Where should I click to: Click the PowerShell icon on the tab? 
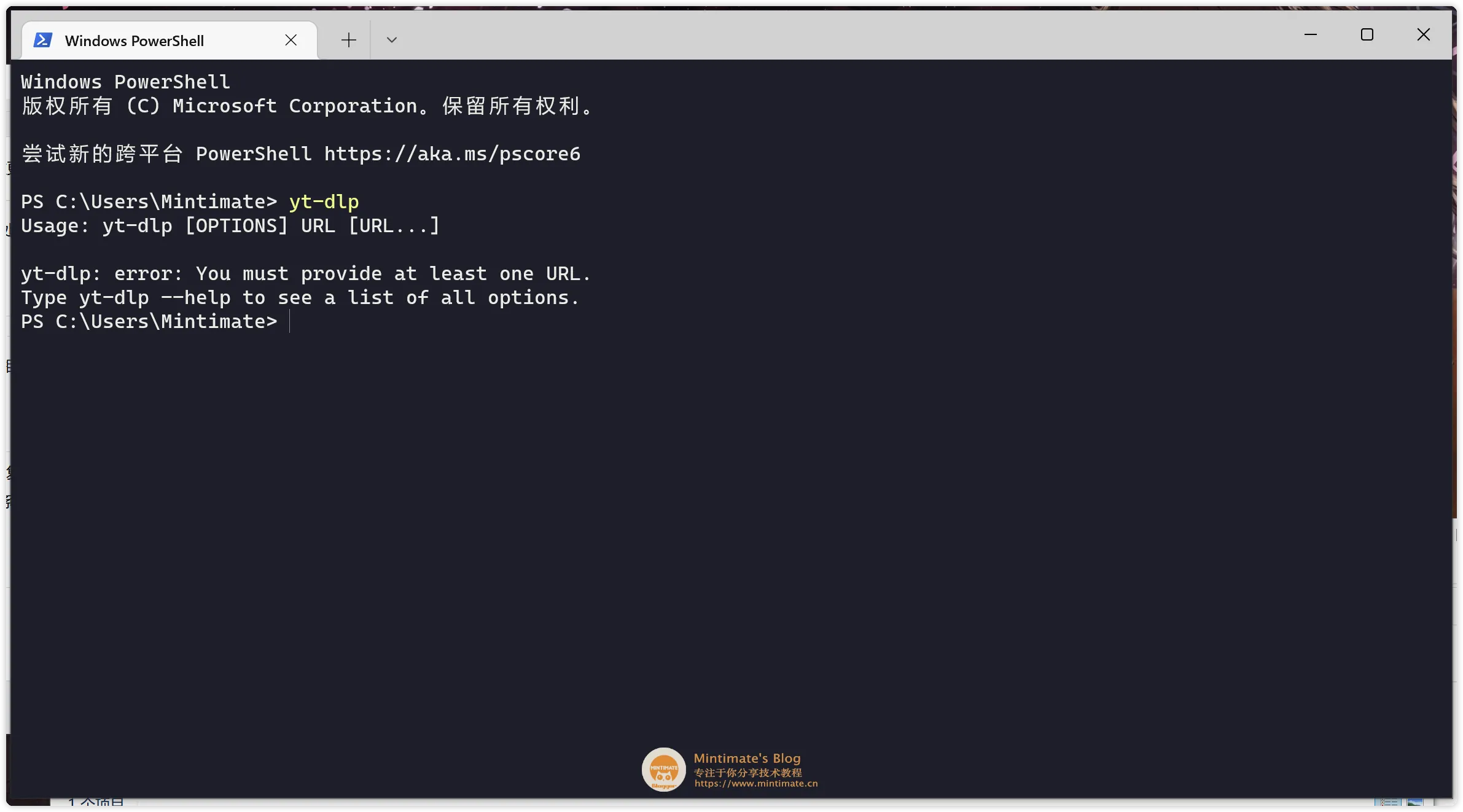[42, 41]
